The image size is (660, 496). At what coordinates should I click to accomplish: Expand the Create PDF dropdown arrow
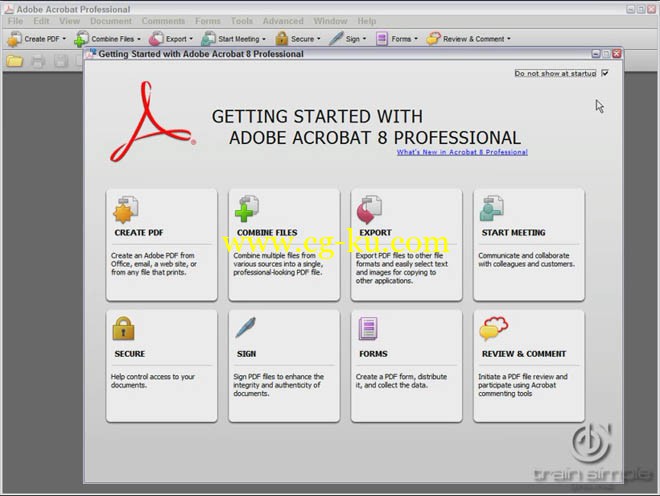coord(64,39)
